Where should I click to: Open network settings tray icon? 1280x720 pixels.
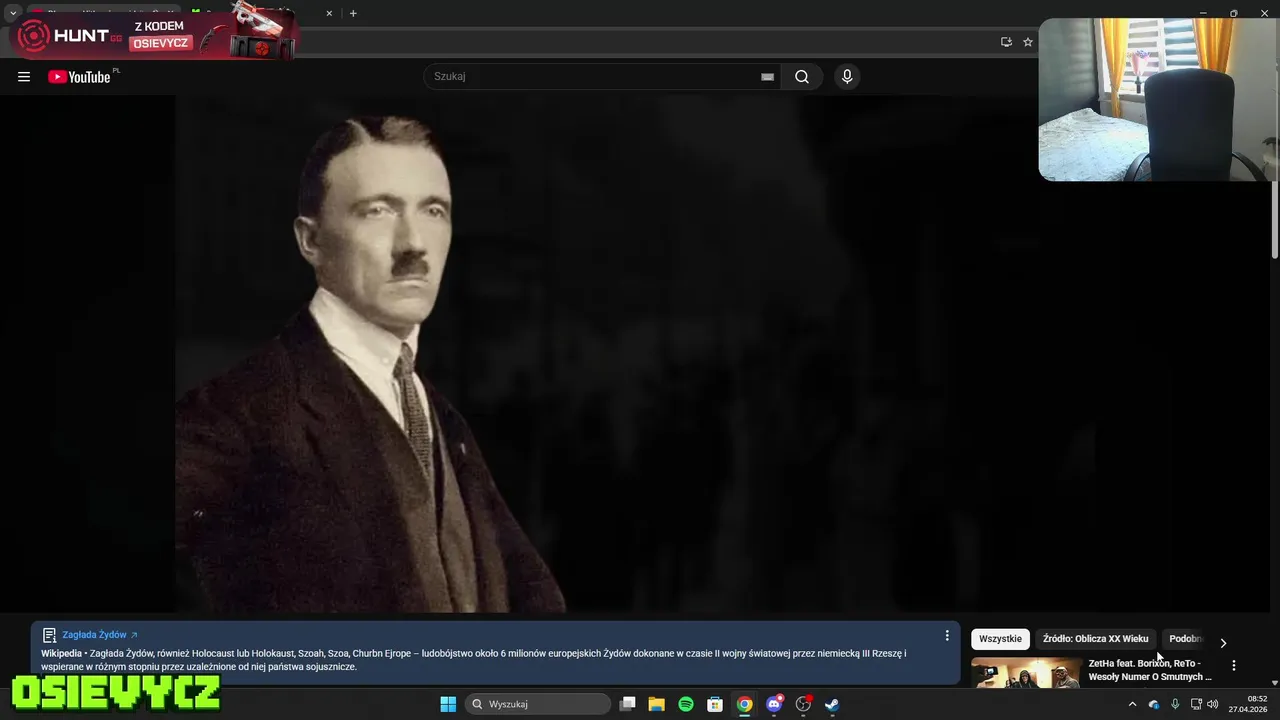1196,704
